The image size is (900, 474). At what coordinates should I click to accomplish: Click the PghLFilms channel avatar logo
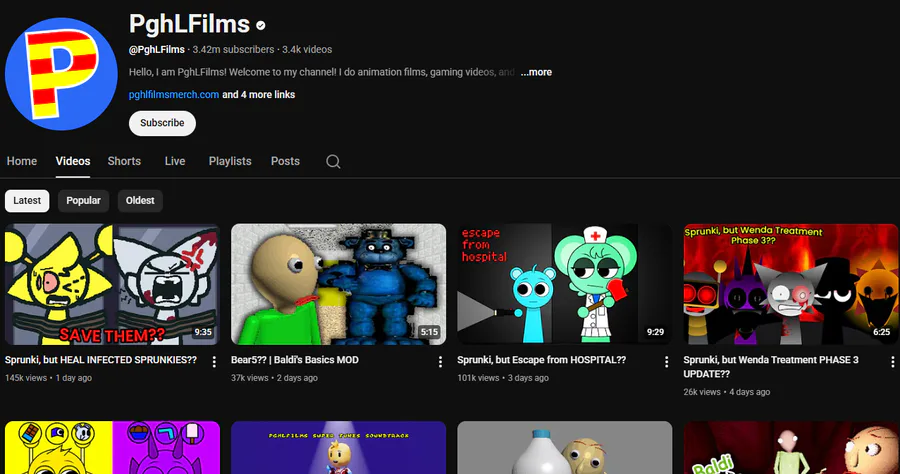coord(61,74)
